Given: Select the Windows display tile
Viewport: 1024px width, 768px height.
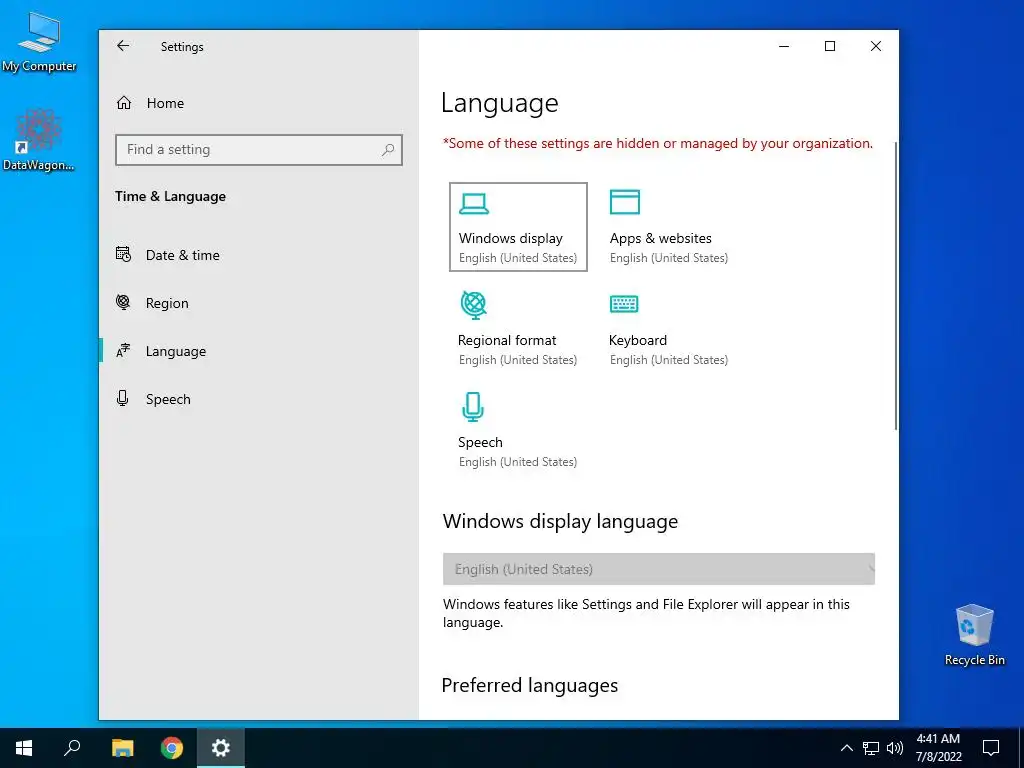Looking at the screenshot, I should (x=518, y=227).
